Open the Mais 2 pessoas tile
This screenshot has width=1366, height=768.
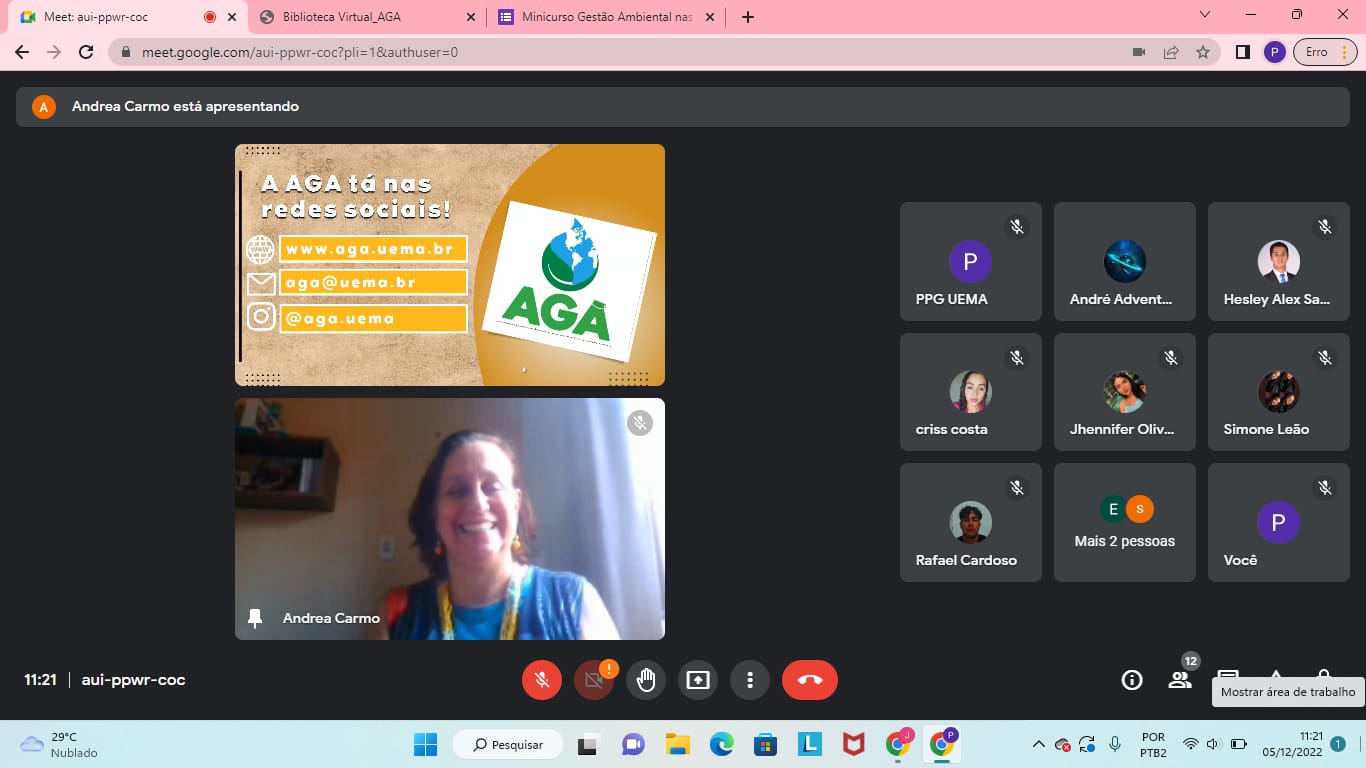click(1125, 522)
